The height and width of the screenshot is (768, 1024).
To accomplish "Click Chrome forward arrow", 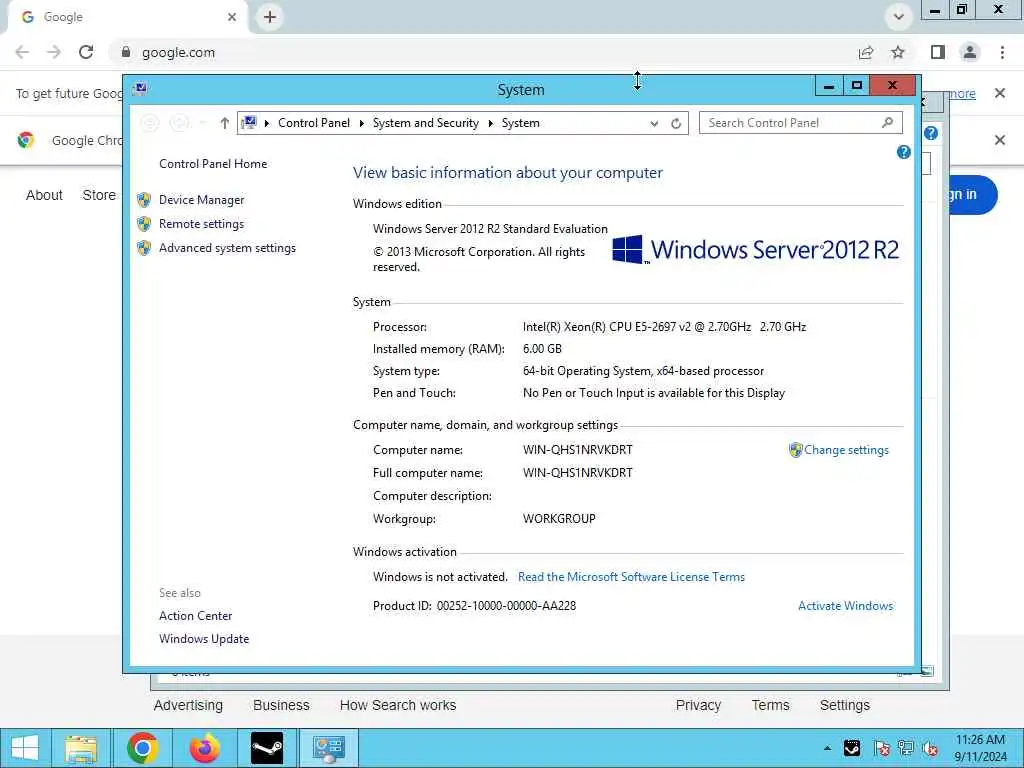I will coord(54,52).
